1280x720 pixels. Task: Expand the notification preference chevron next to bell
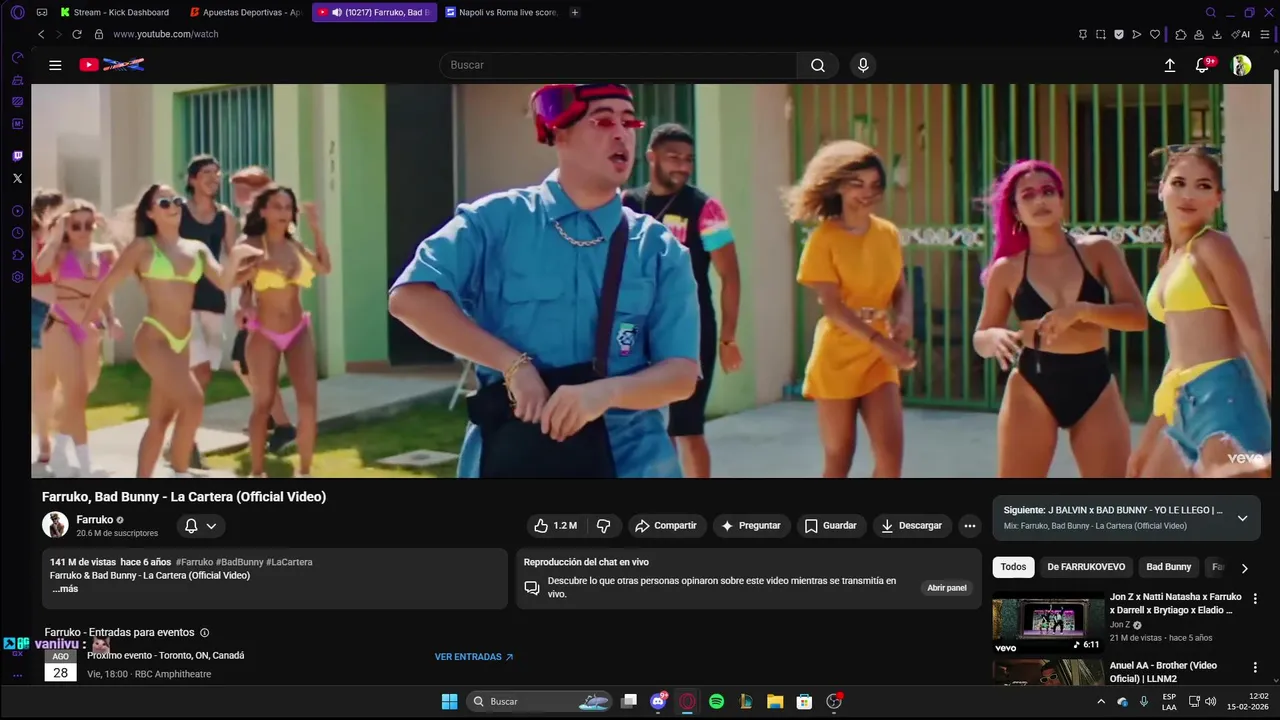click(211, 526)
